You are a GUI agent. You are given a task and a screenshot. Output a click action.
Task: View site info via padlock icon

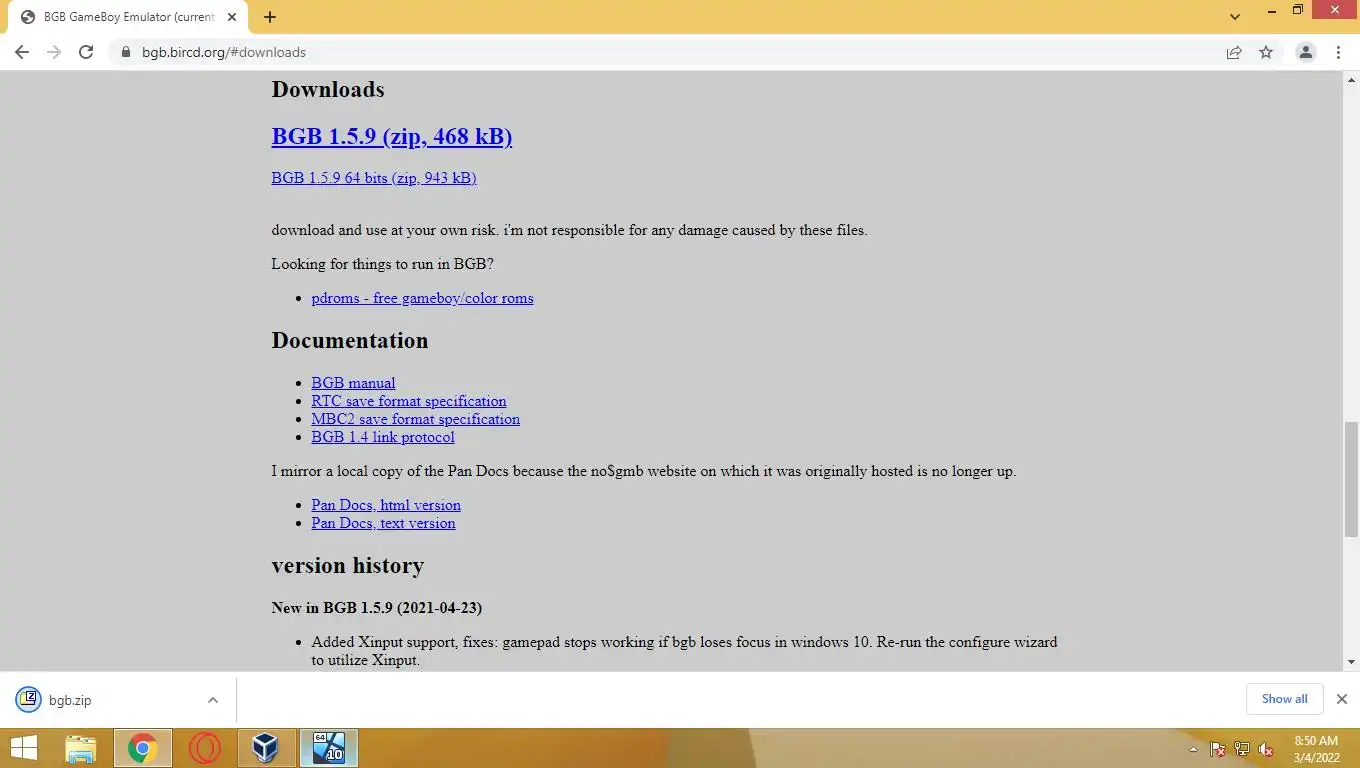click(126, 52)
